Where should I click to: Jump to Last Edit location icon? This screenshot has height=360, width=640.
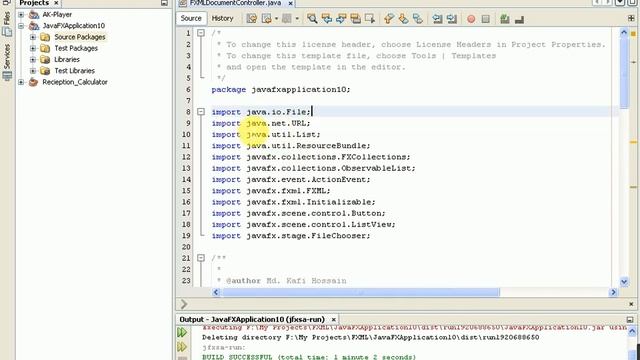coord(251,19)
